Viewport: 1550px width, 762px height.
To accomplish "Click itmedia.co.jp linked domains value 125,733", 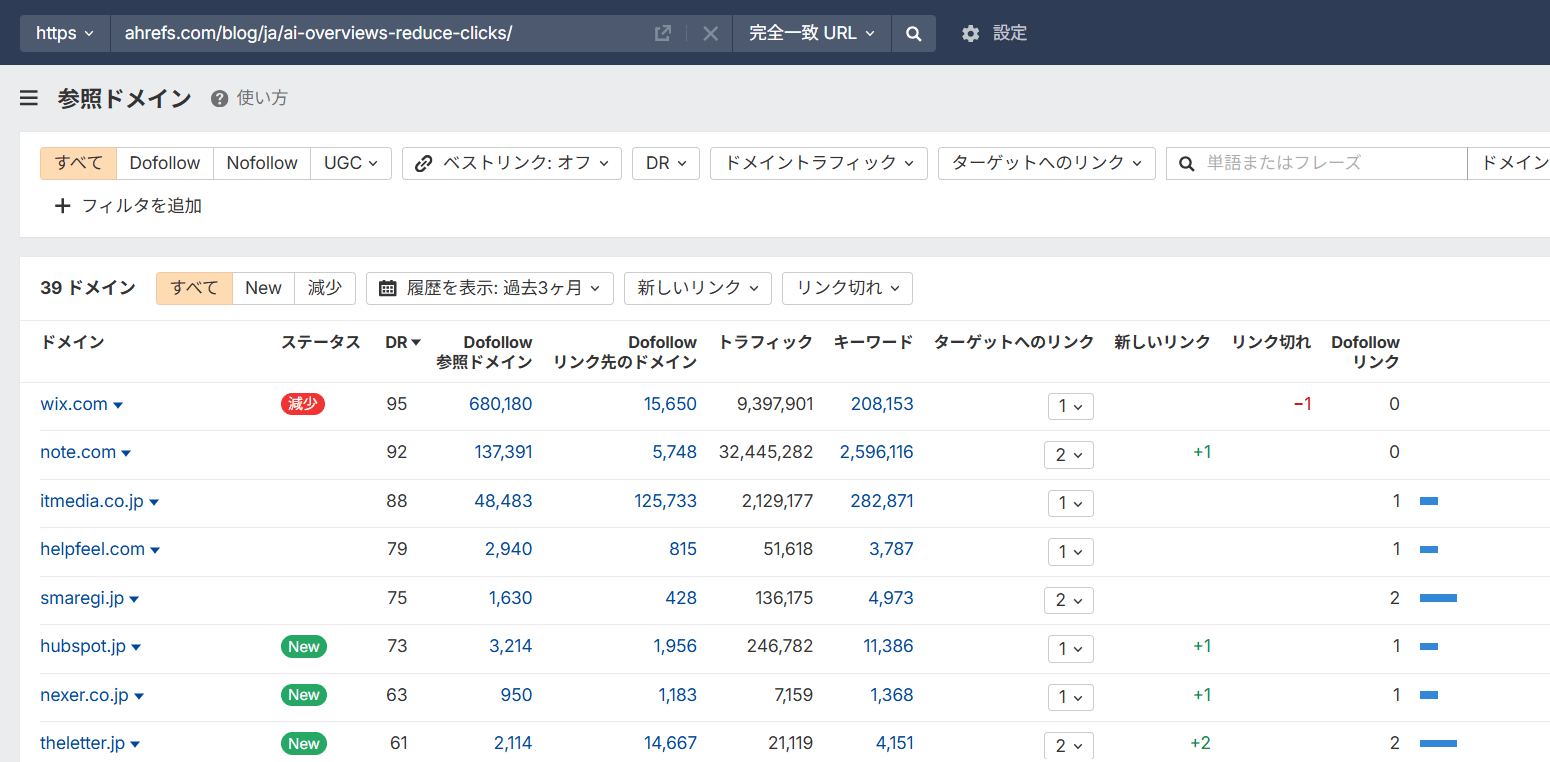I will [x=665, y=501].
